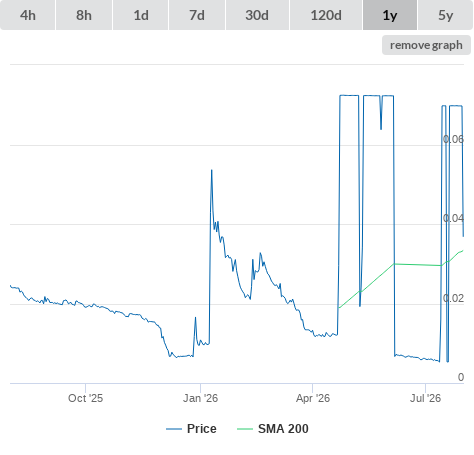Choose the 1d range tab
Viewport: 474px width, 455px height.
tap(141, 15)
